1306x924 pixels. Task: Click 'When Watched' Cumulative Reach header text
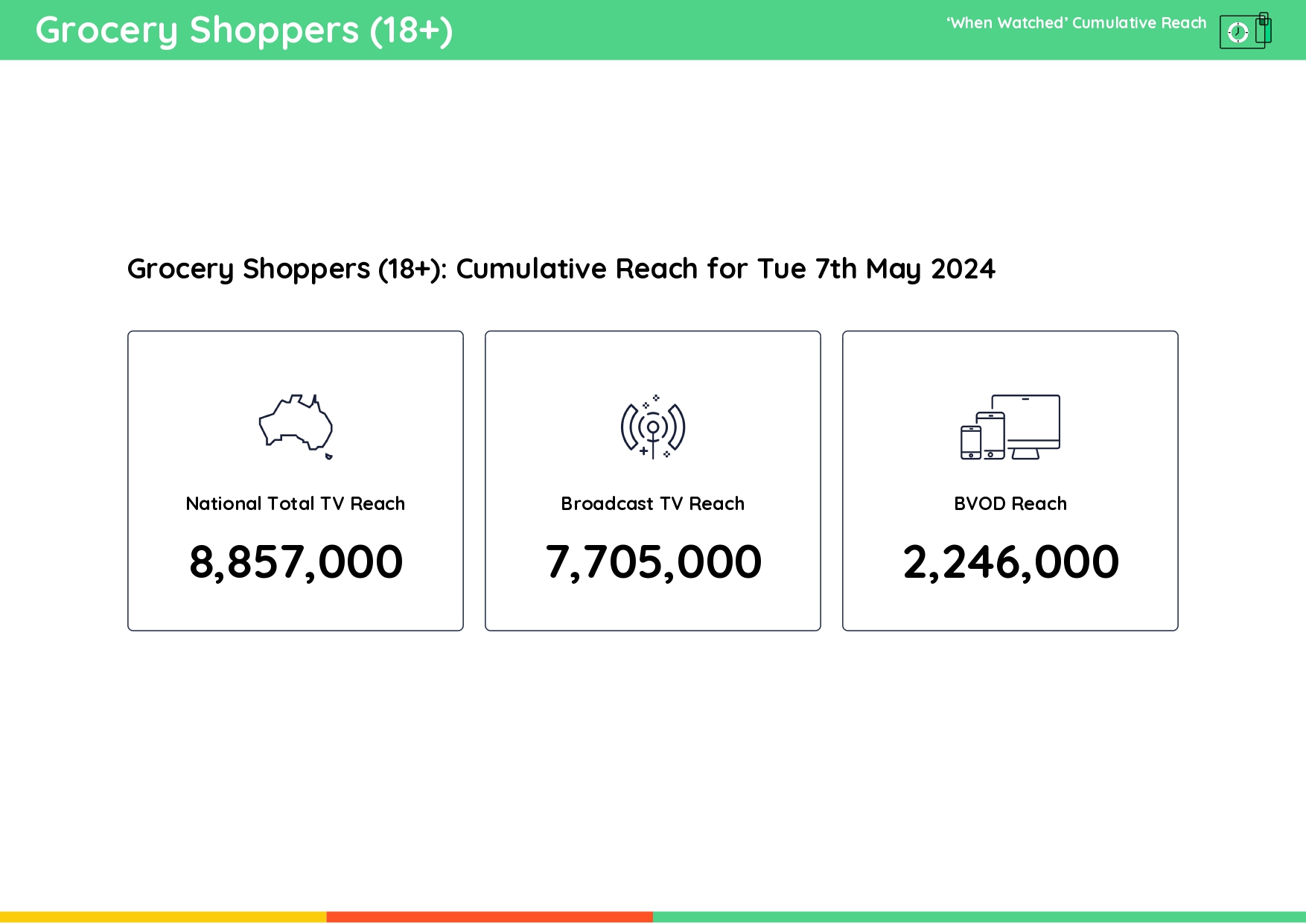[1076, 23]
